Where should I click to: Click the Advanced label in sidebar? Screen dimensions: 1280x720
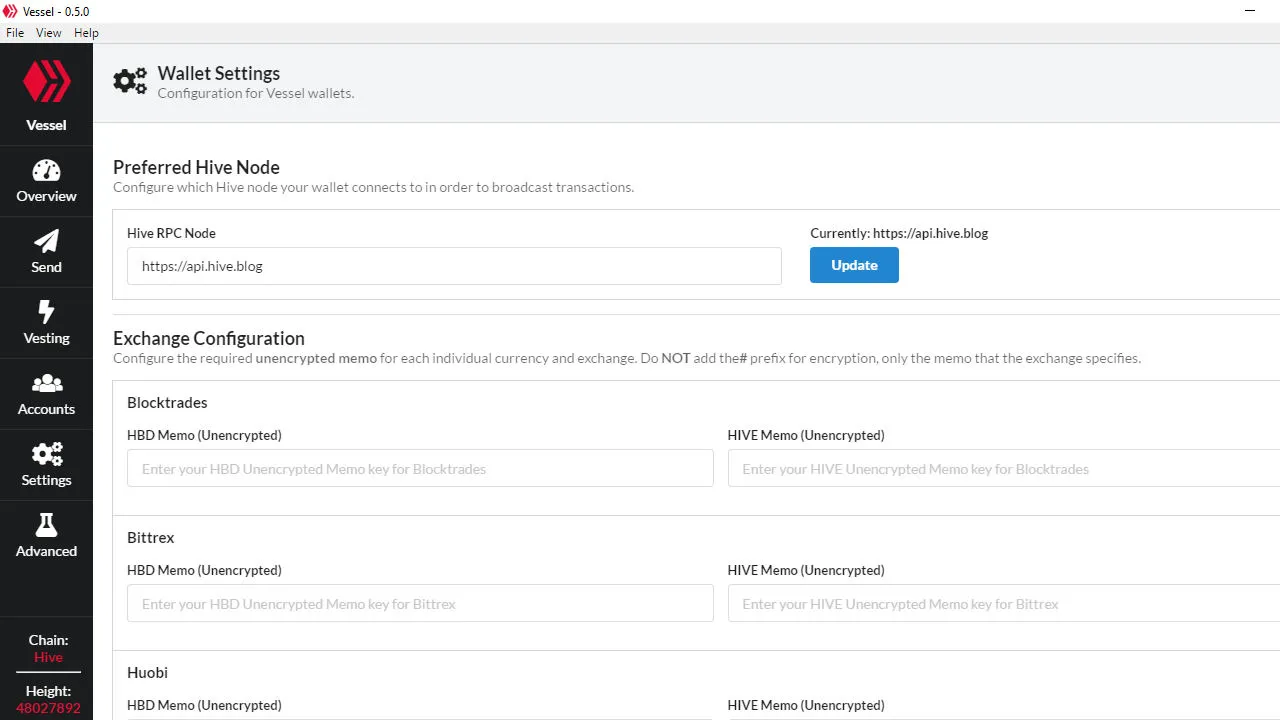(46, 551)
